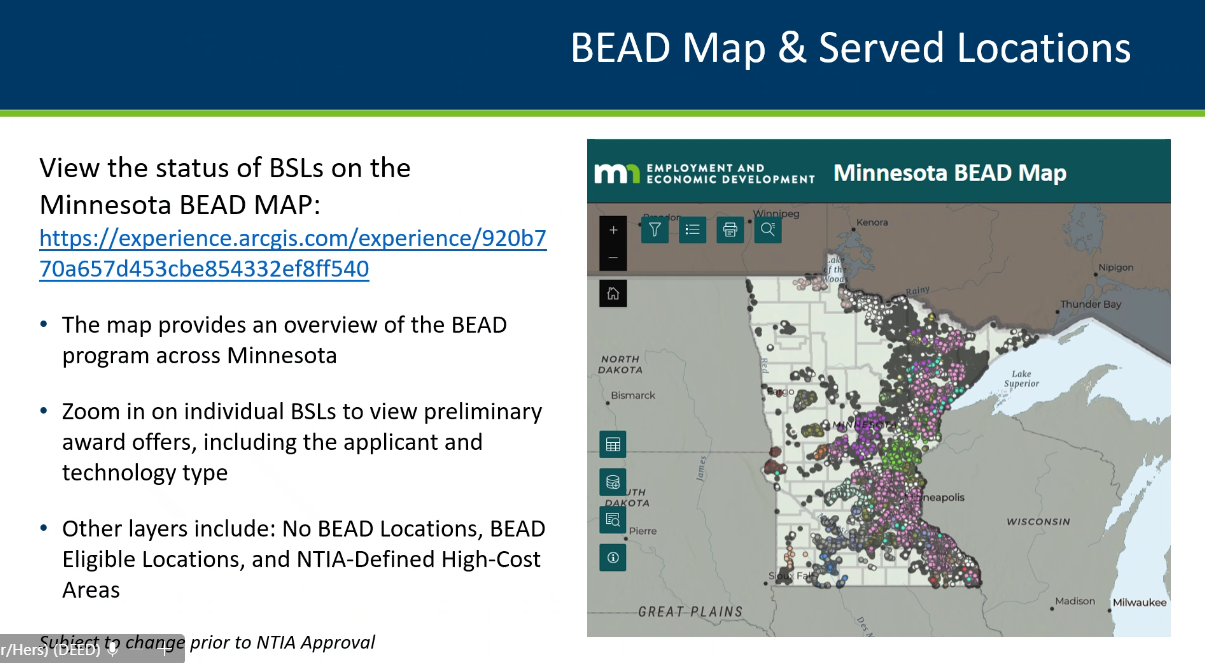The height and width of the screenshot is (663, 1205).
Task: Open the add data layers widget
Action: click(x=613, y=482)
